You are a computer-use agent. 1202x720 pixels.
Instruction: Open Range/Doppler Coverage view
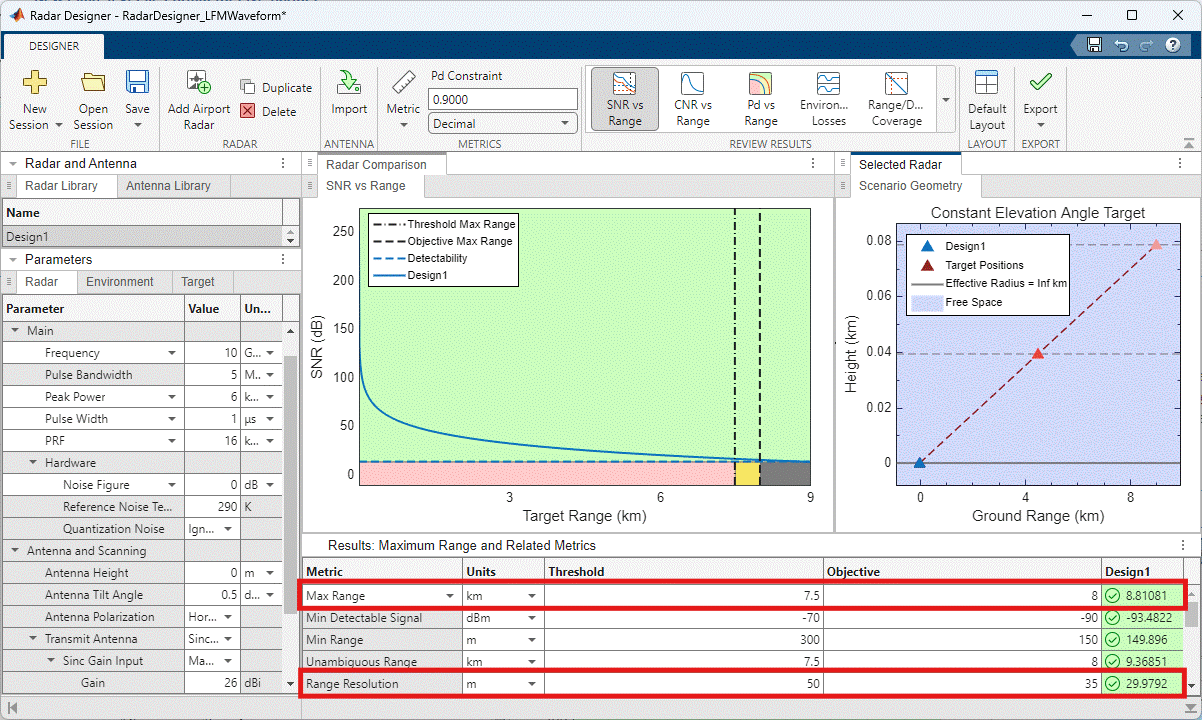pos(896,99)
